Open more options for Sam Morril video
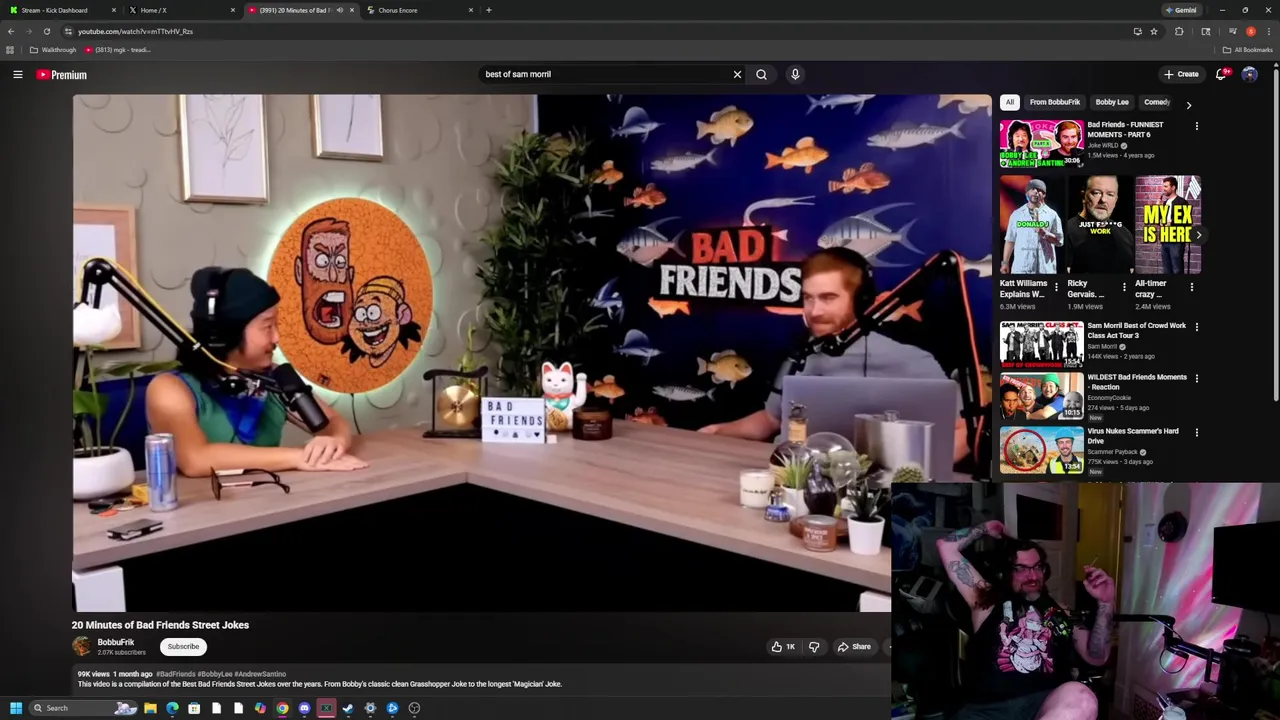Screen dimensions: 1280x720 (1196, 327)
